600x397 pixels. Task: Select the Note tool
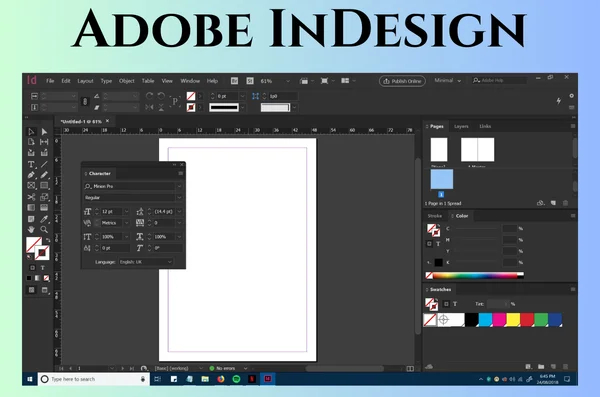(x=31, y=219)
